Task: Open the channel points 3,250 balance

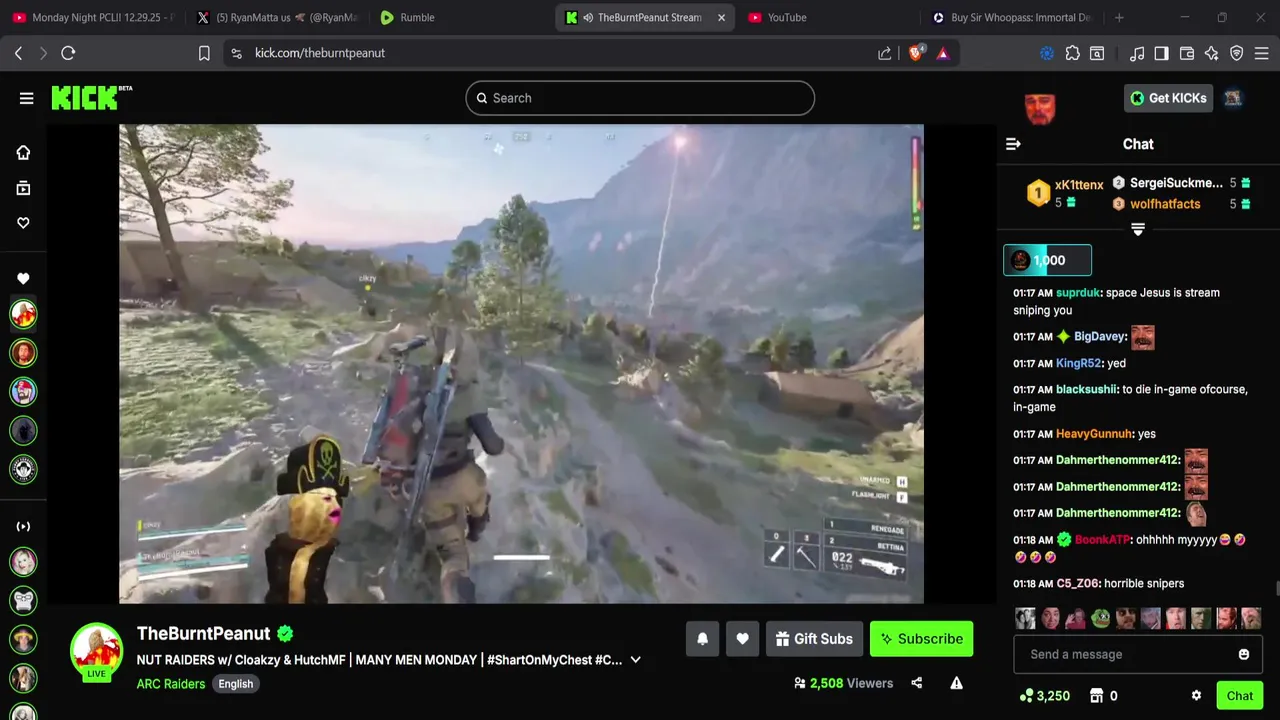Action: pyautogui.click(x=1044, y=696)
